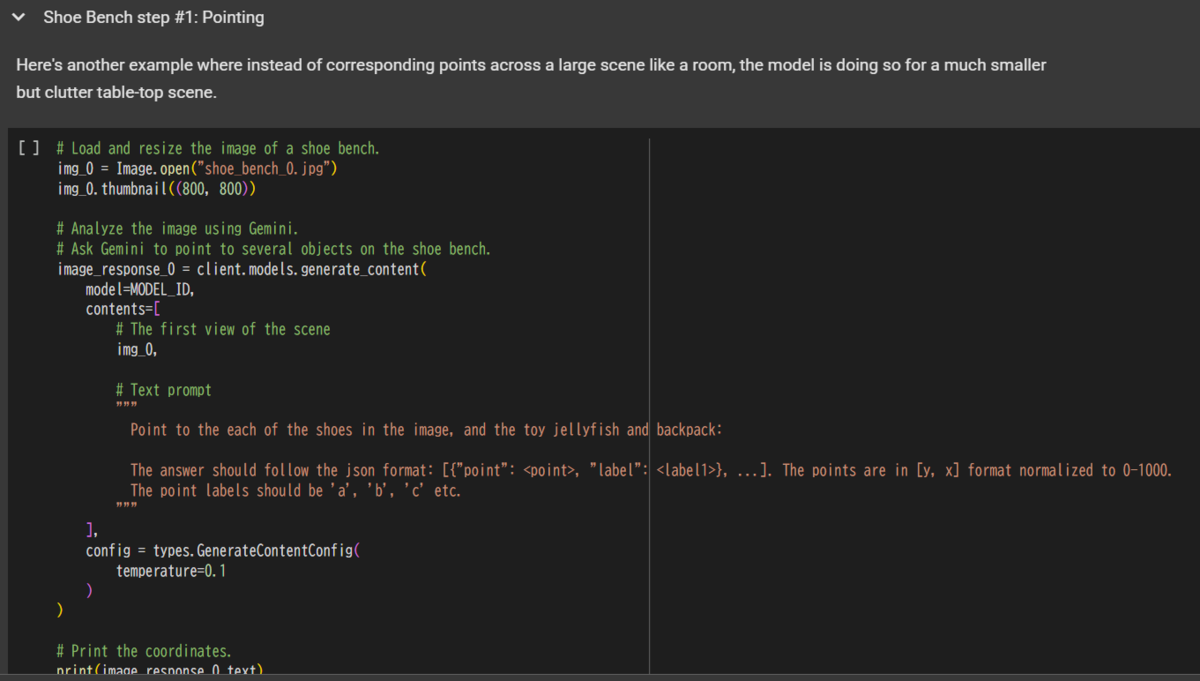Click the model=MODEL_ID argument line

click(x=140, y=290)
